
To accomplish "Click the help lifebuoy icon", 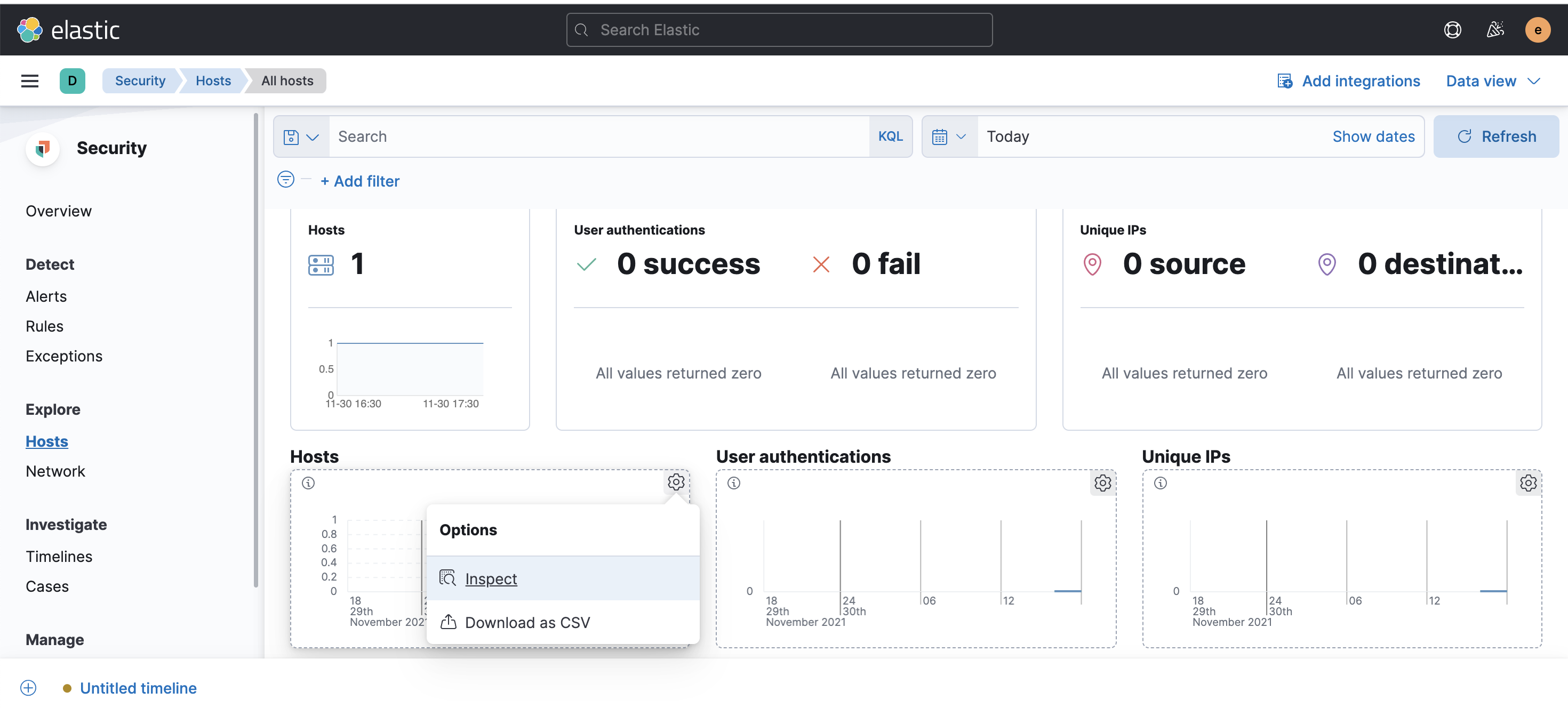I will click(1452, 30).
